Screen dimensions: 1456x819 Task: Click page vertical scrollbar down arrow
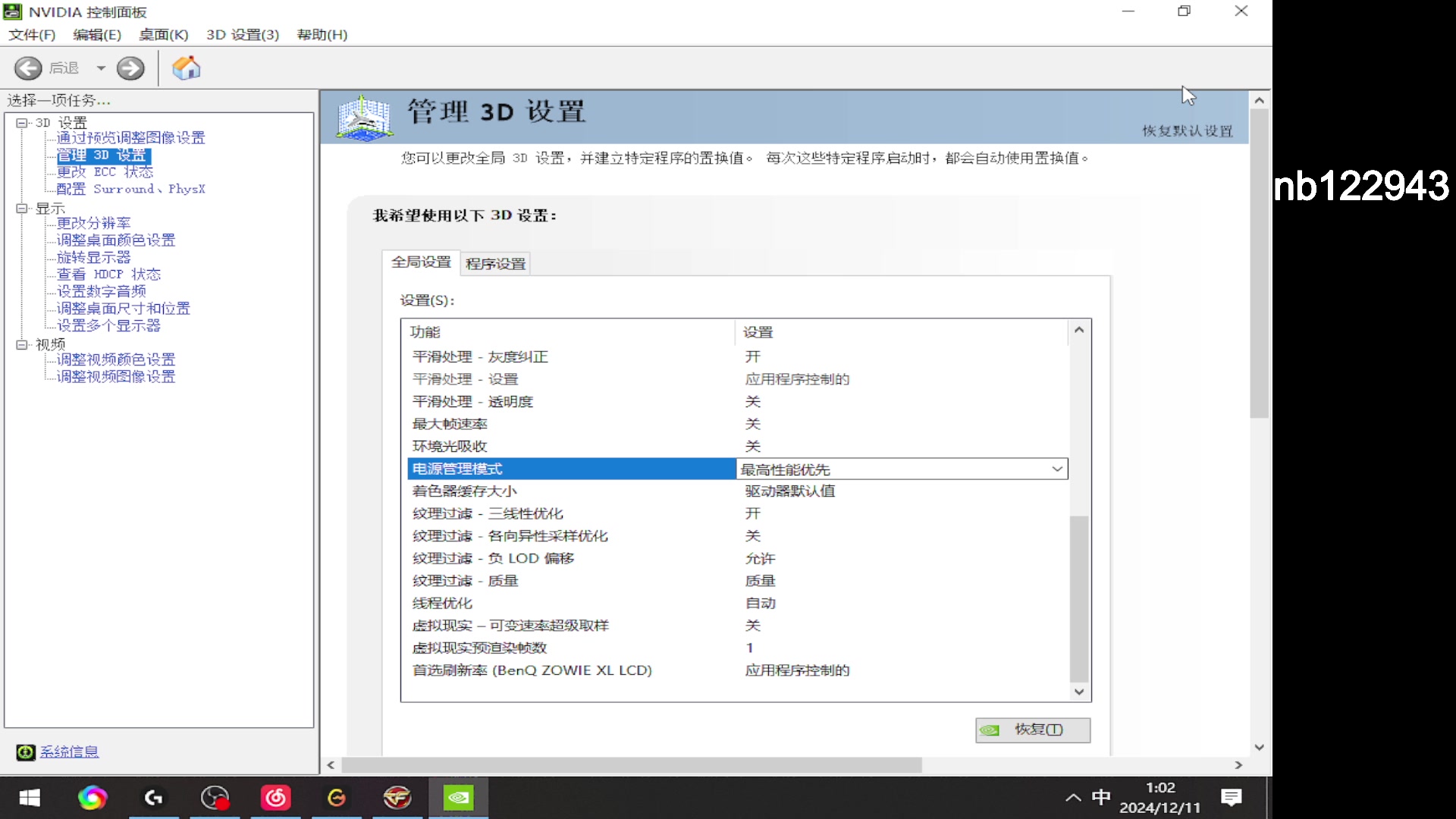(x=1260, y=748)
